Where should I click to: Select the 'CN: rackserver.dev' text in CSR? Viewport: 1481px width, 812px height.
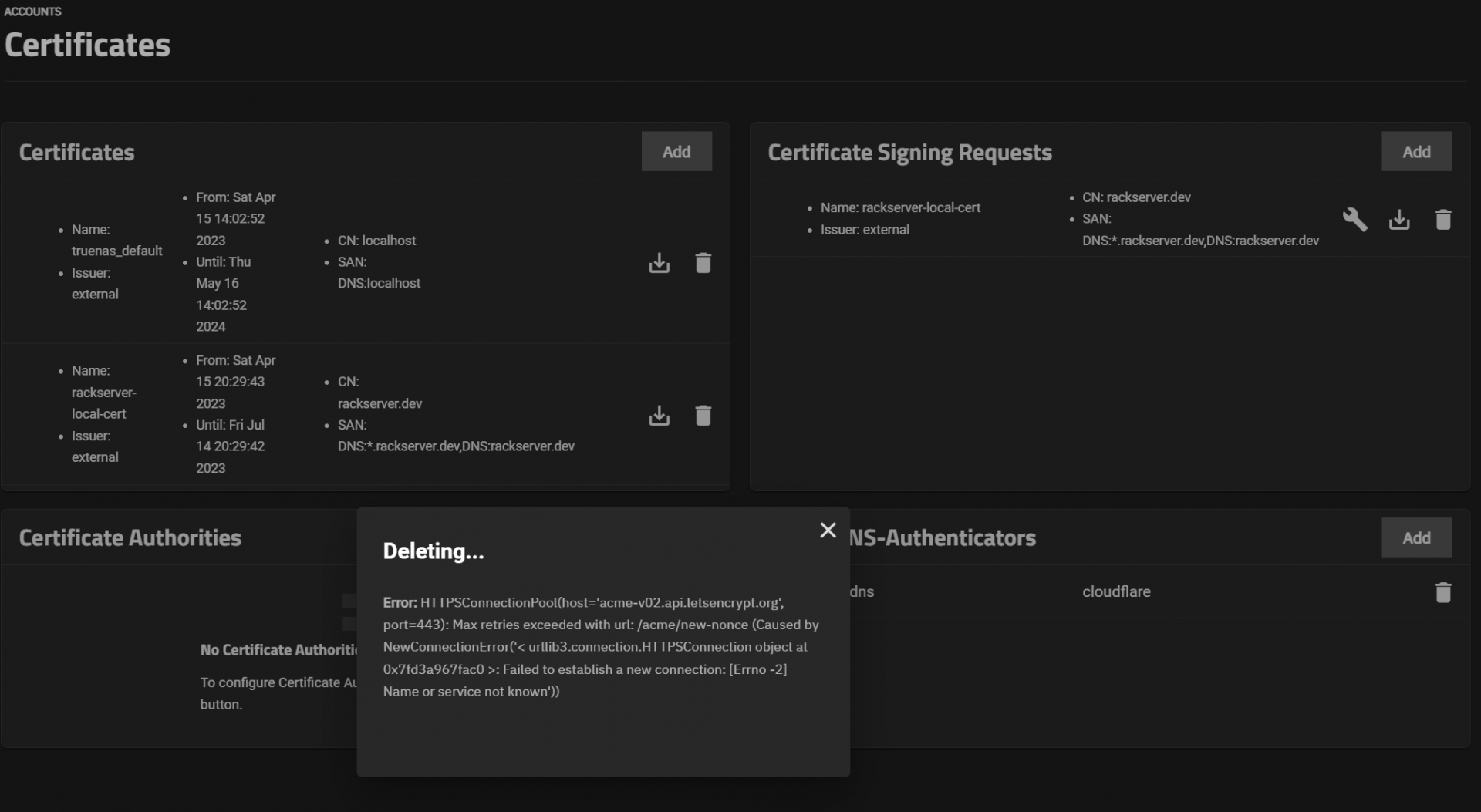(1136, 197)
